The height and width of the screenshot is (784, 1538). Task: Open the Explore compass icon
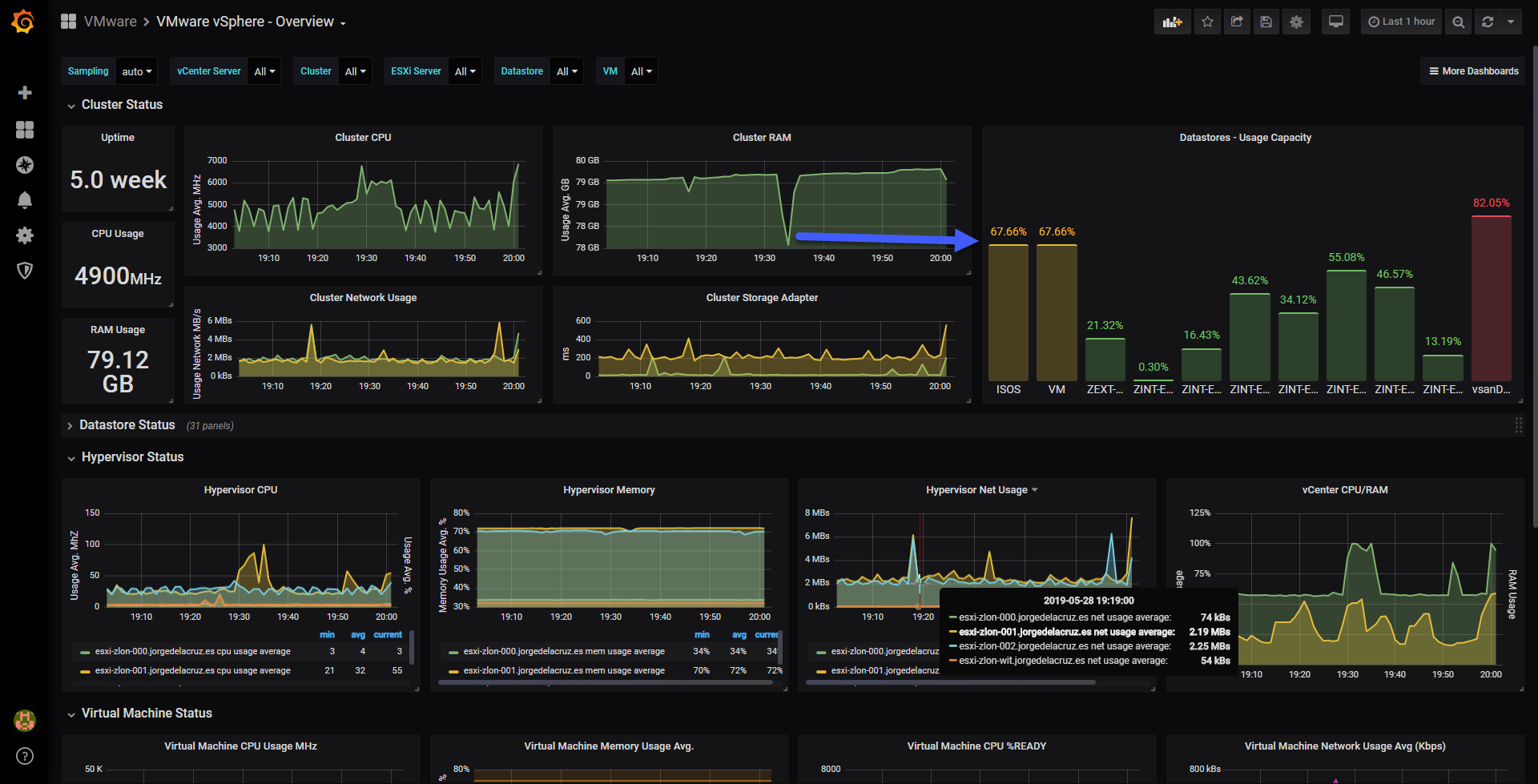(25, 165)
